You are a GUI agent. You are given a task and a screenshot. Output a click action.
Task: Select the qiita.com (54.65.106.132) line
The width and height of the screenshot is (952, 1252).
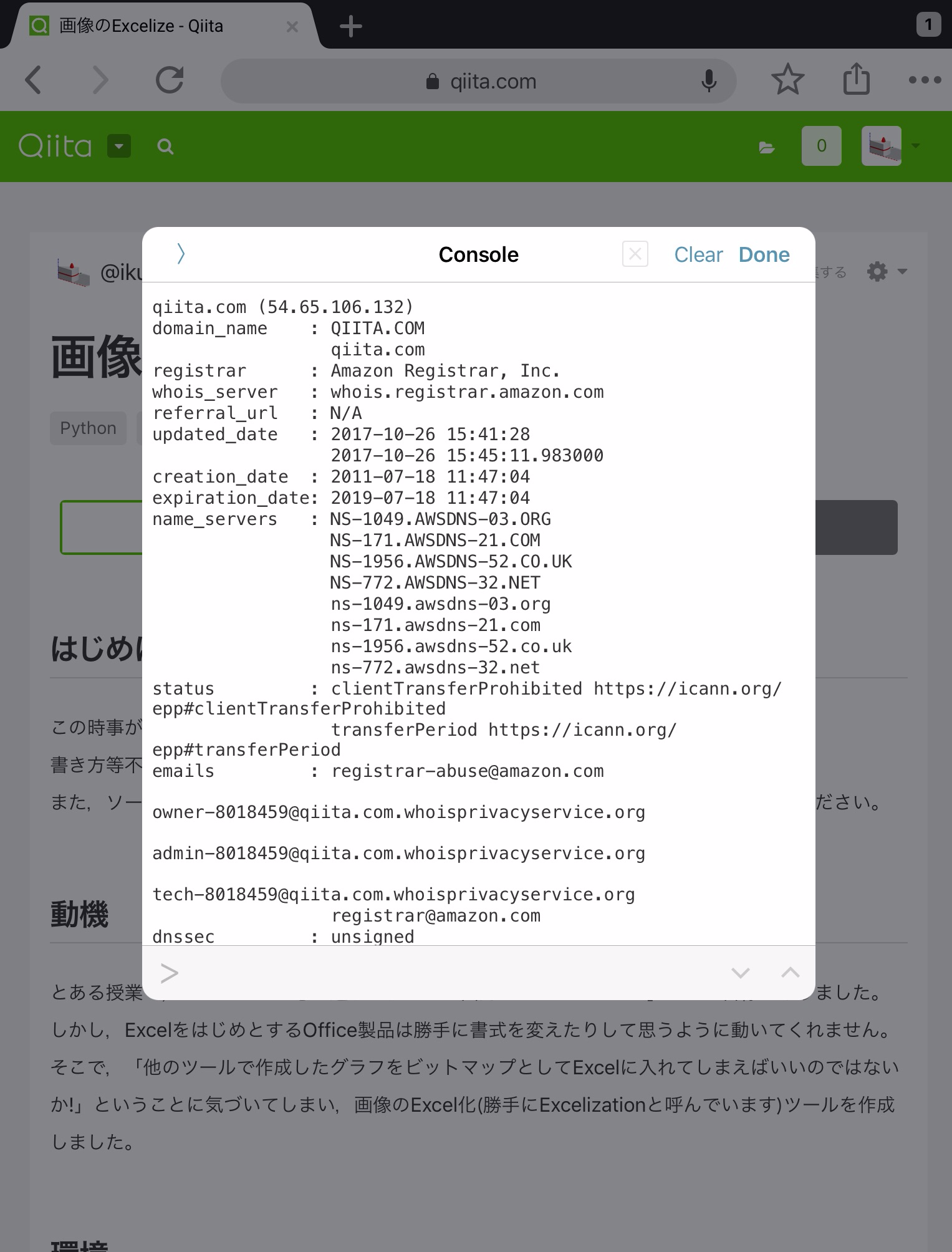coord(283,307)
